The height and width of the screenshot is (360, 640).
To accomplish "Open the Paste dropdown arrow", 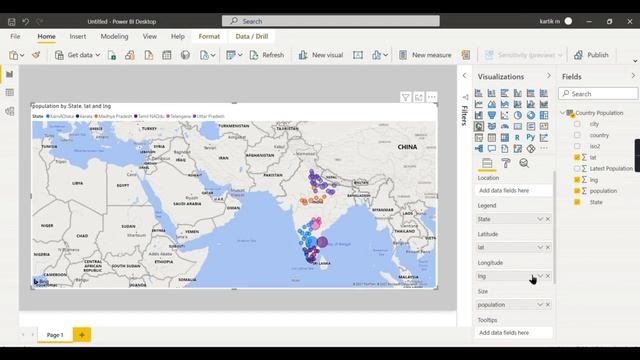I will coord(22,55).
